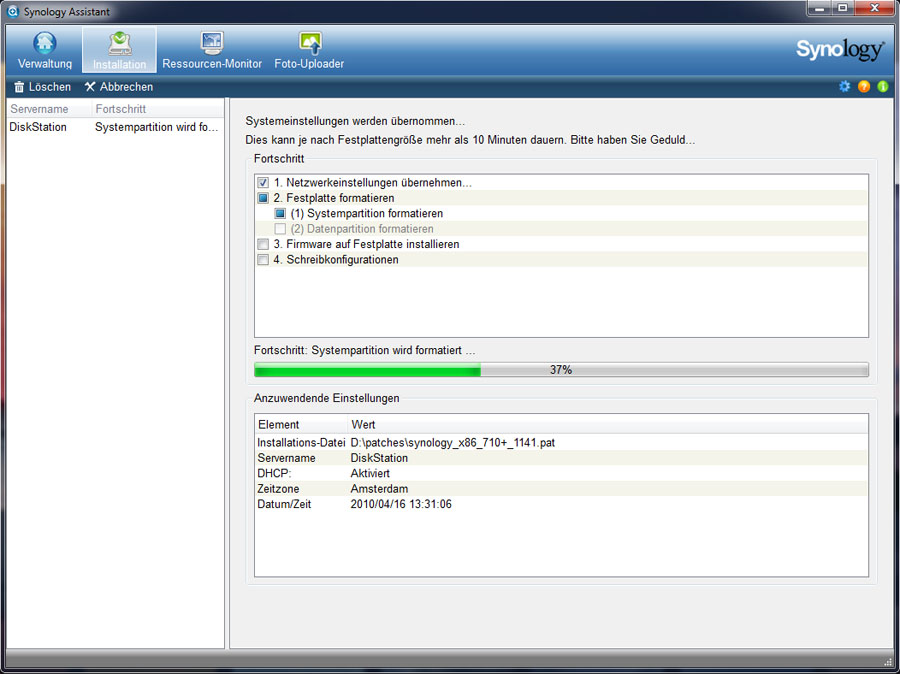Click the Wert column header

pos(608,424)
